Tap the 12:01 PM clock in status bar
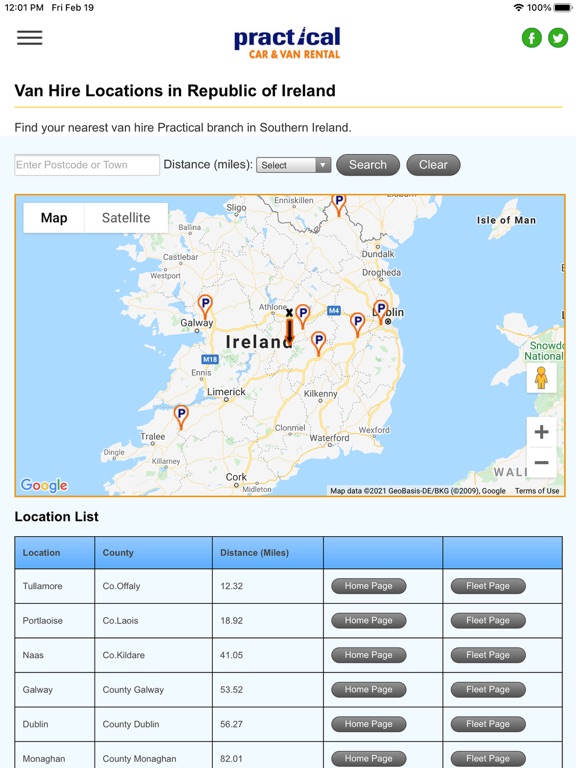Viewport: 576px width, 768px height. click(x=24, y=7)
